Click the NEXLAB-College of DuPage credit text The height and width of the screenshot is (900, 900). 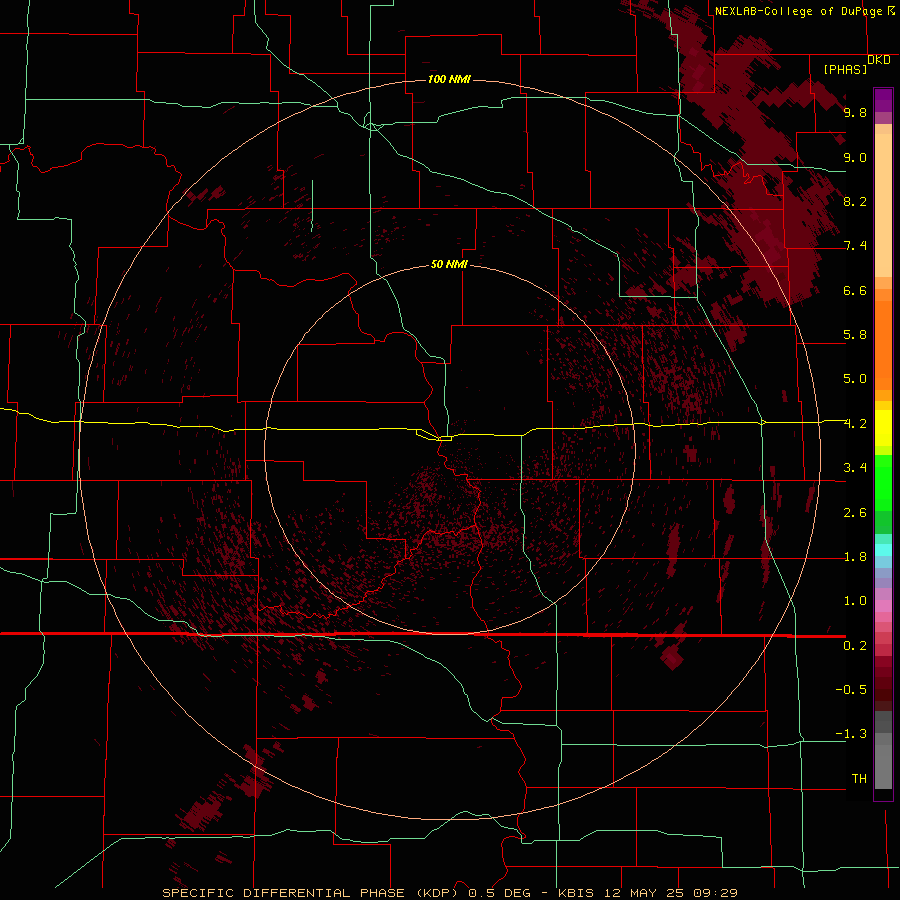click(x=798, y=11)
